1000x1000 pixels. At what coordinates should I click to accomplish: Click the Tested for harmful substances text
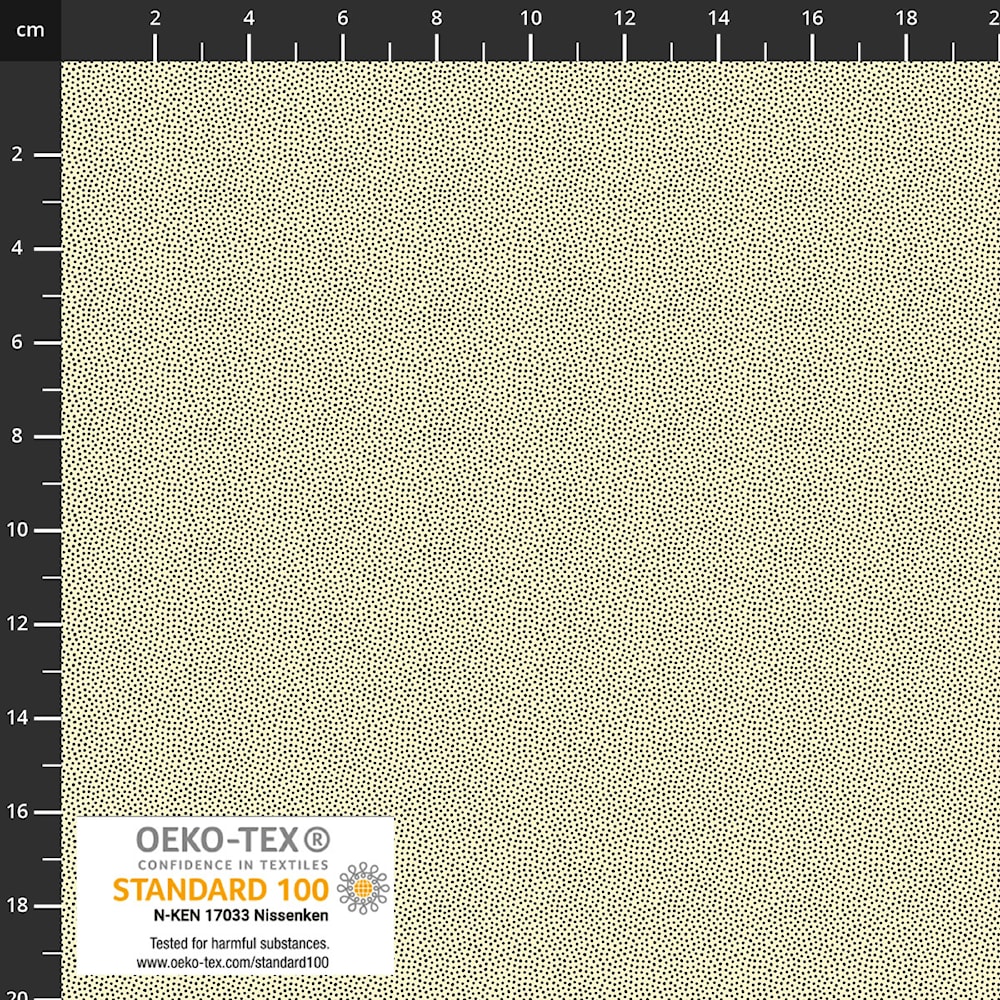[239, 943]
